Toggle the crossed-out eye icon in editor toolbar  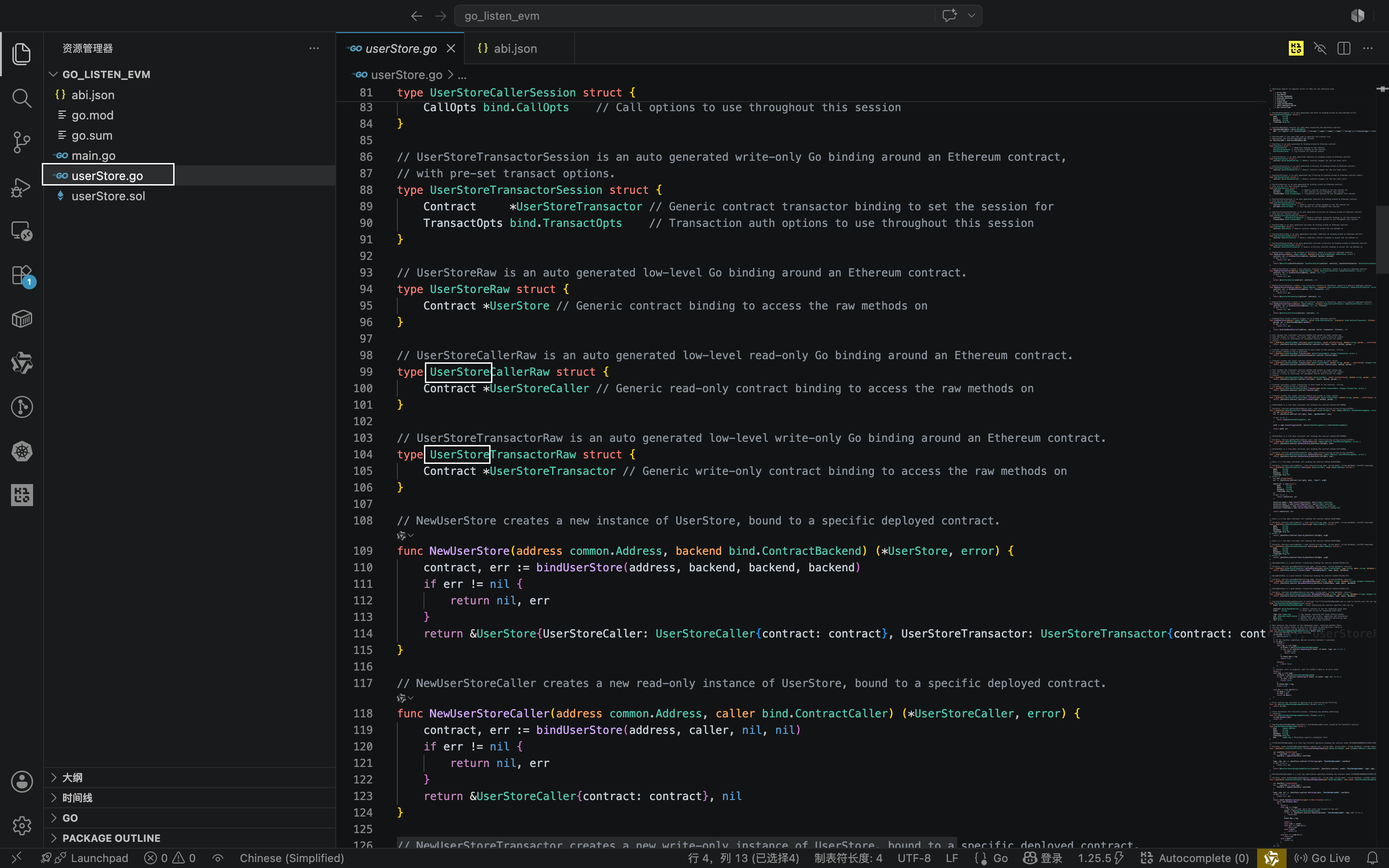[1320, 48]
